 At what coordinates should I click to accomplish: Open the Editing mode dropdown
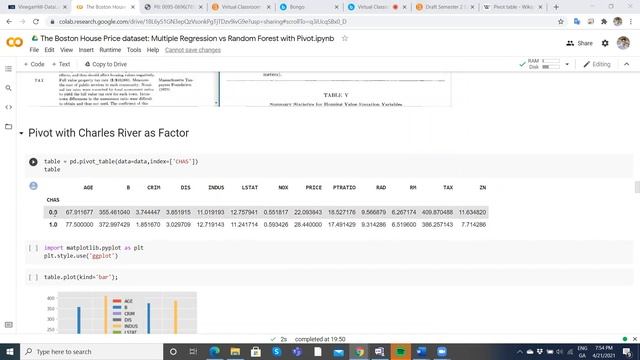point(597,64)
